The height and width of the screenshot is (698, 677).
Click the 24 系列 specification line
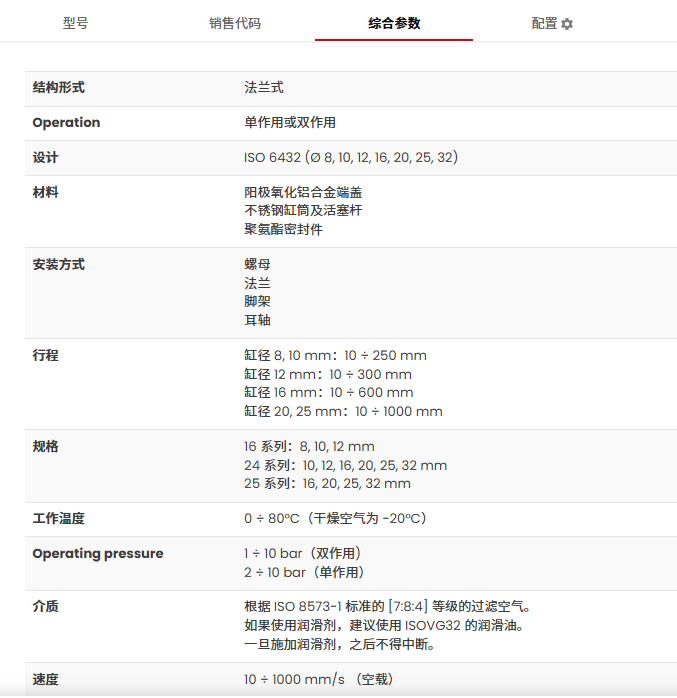pos(345,466)
